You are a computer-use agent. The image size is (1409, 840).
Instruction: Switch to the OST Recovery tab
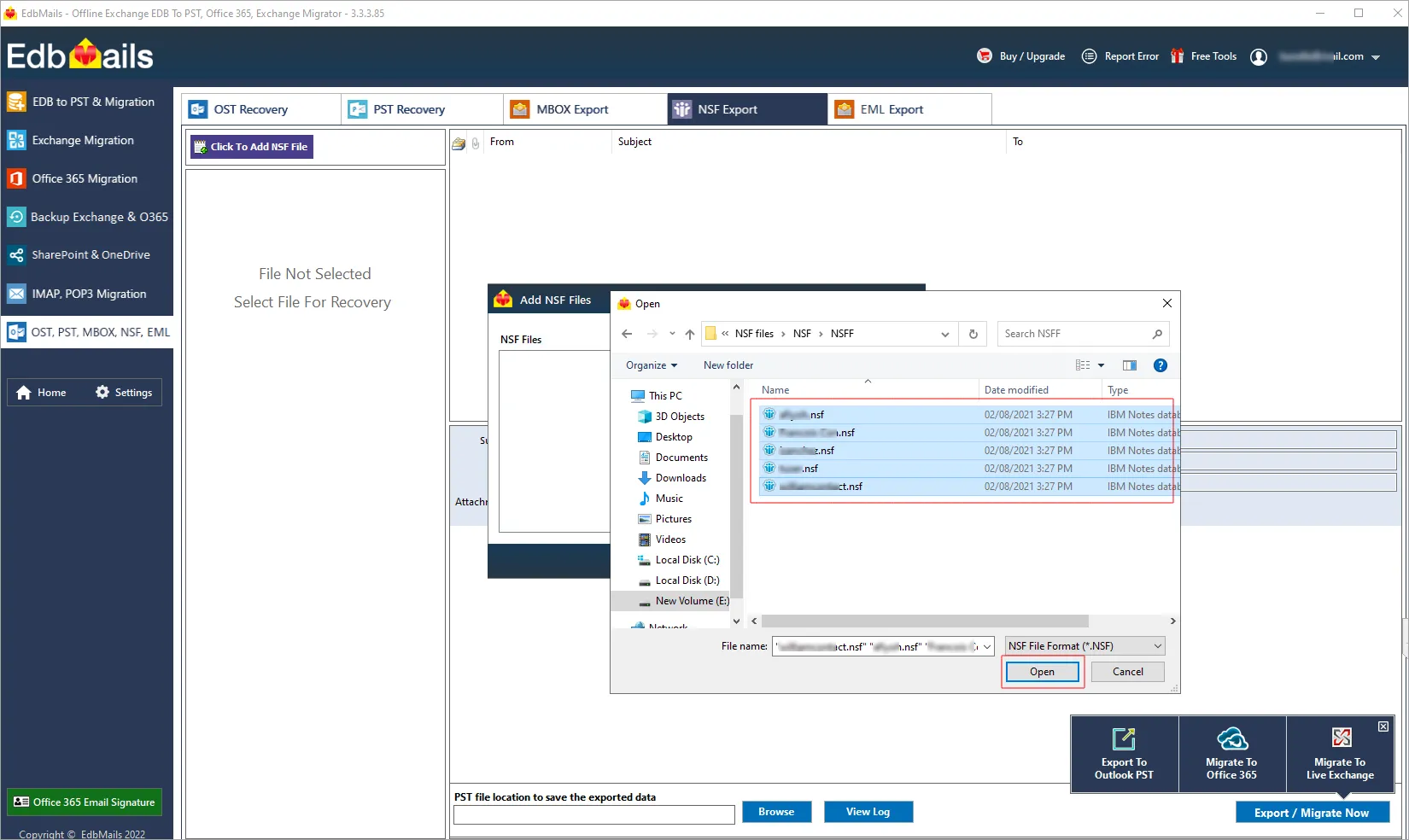(x=261, y=109)
